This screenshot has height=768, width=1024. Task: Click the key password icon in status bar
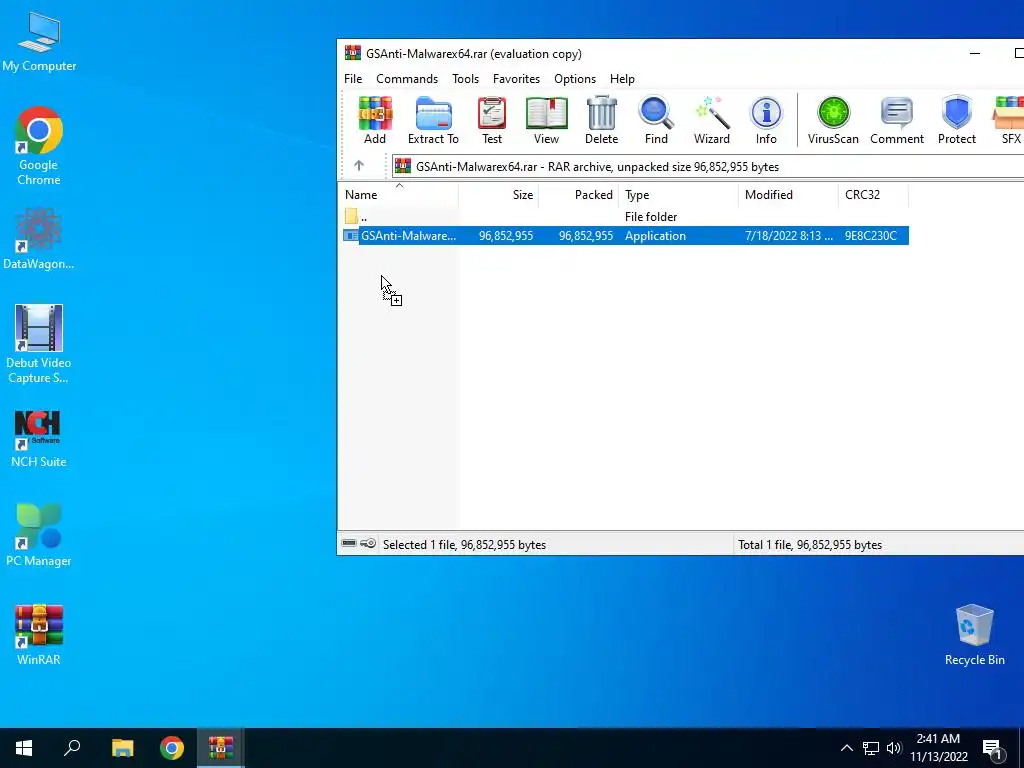pyautogui.click(x=368, y=543)
